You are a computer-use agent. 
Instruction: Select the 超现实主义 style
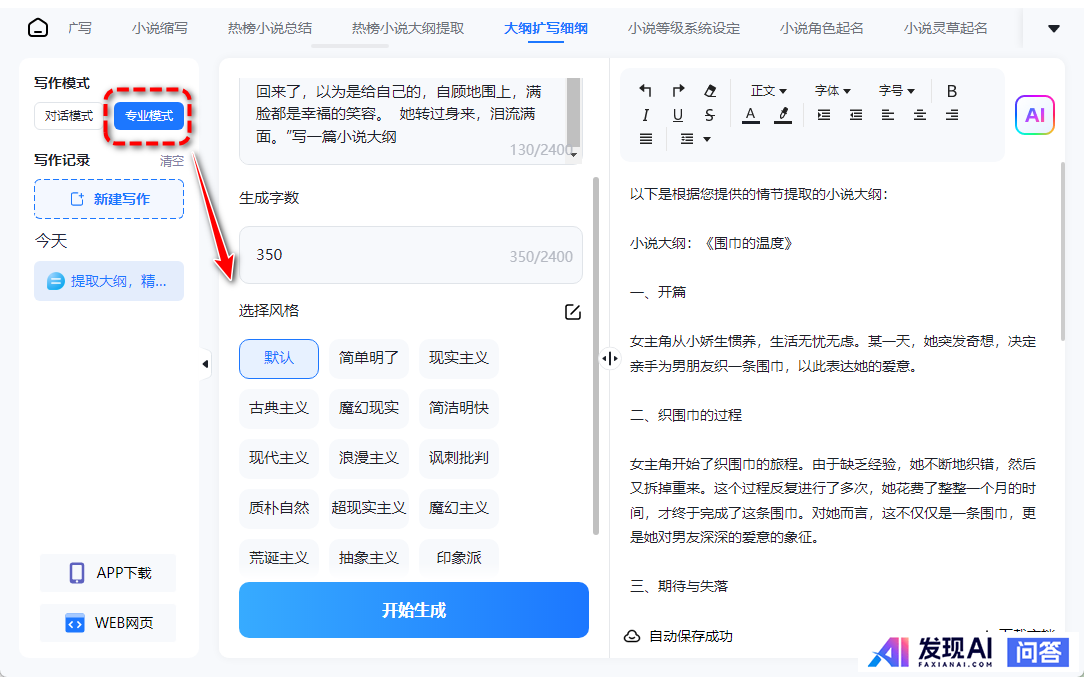pyautogui.click(x=368, y=508)
